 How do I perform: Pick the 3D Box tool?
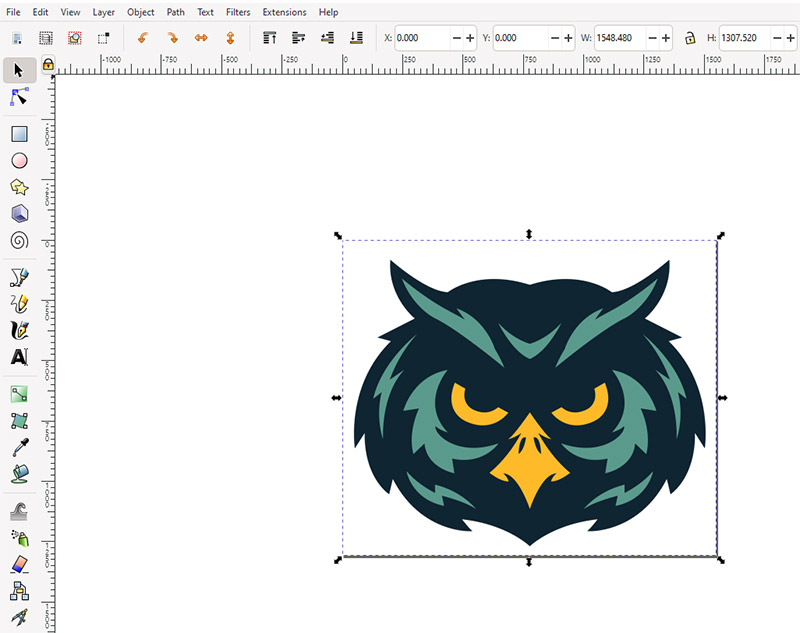tap(19, 214)
